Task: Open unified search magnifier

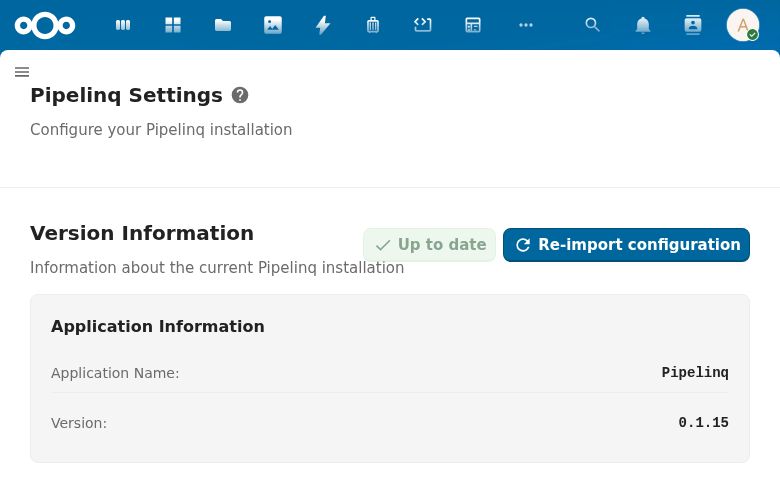Action: [592, 25]
